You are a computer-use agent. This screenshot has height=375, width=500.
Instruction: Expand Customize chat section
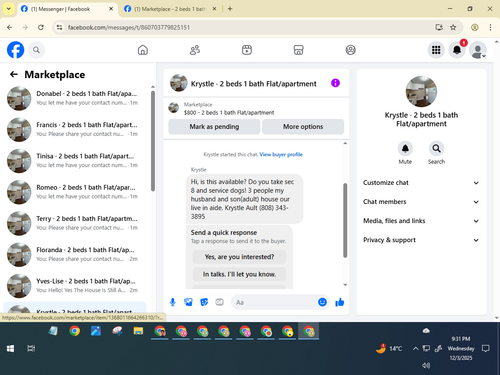(421, 183)
